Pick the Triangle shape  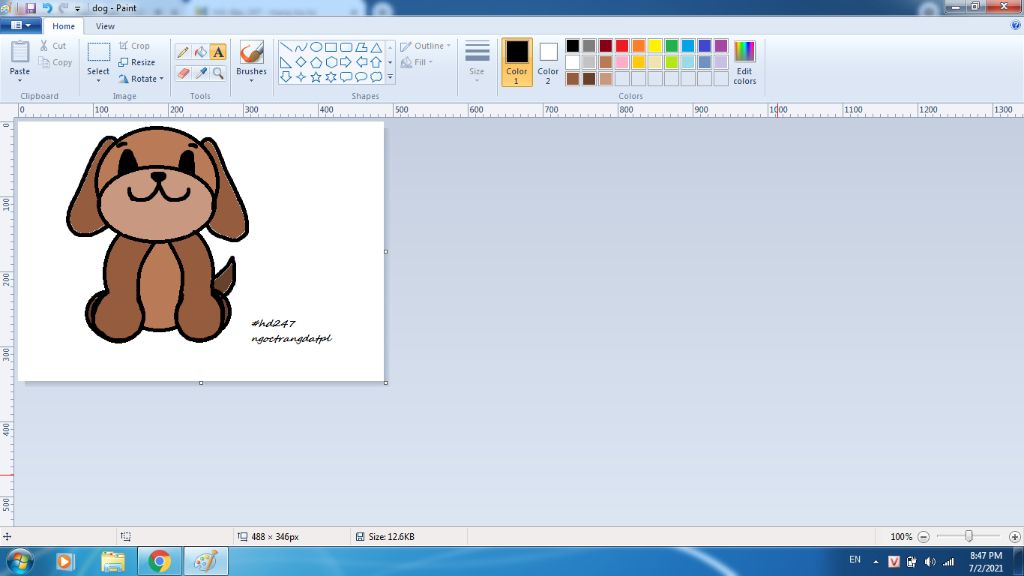click(x=376, y=47)
